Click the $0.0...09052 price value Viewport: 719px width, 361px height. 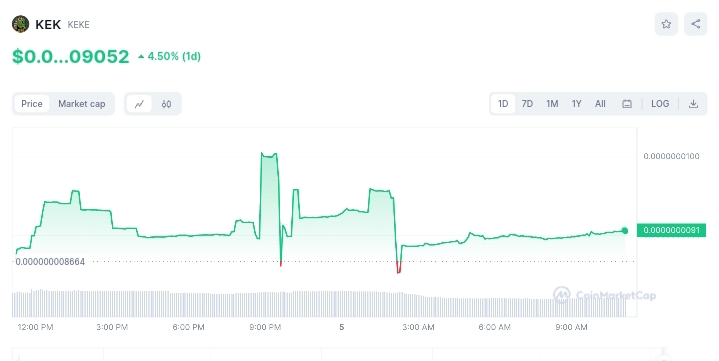pos(71,56)
